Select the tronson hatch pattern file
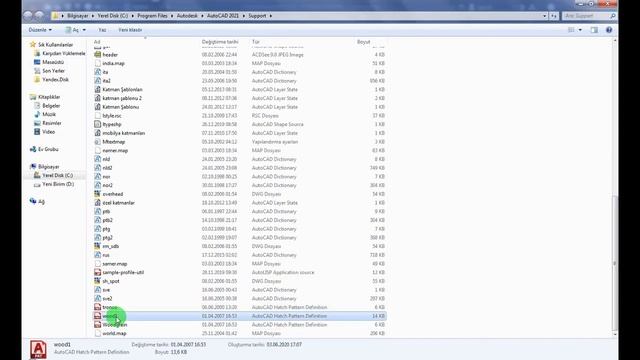640x360 pixels. pyautogui.click(x=110, y=307)
